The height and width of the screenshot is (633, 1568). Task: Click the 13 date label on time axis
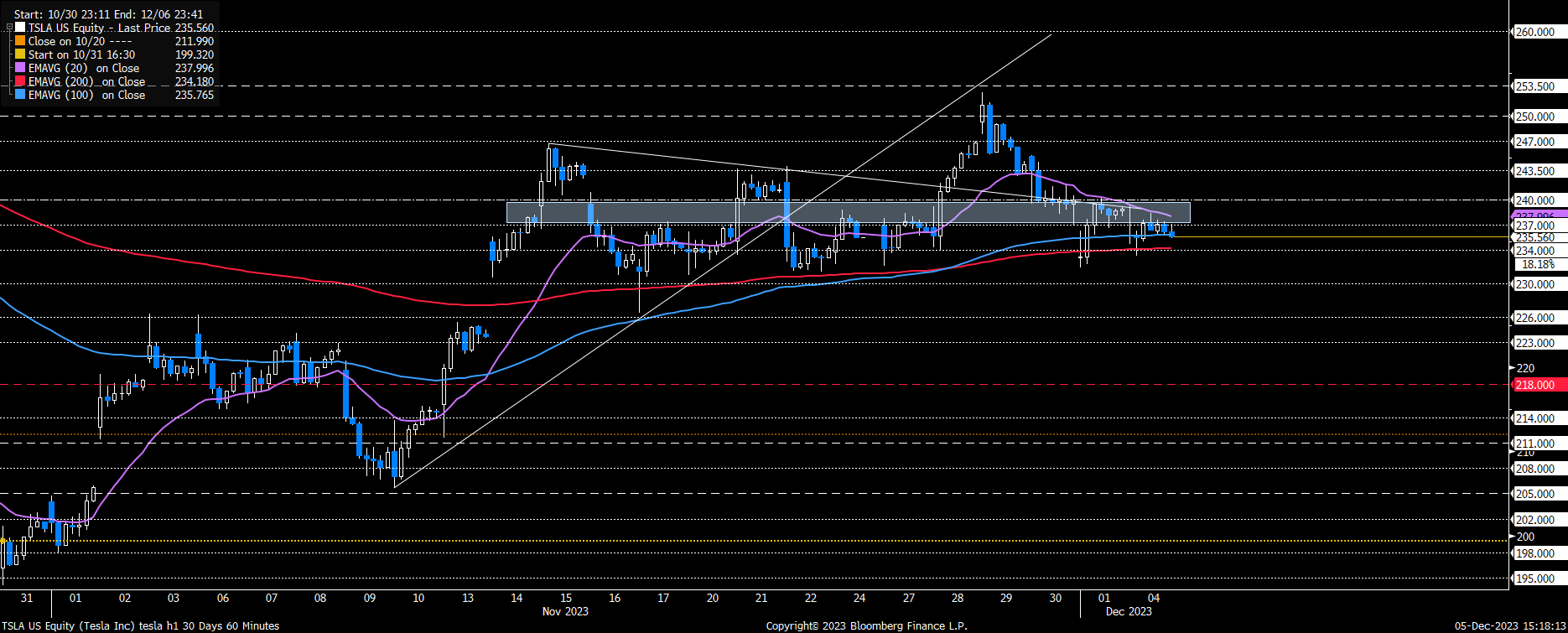click(x=468, y=598)
